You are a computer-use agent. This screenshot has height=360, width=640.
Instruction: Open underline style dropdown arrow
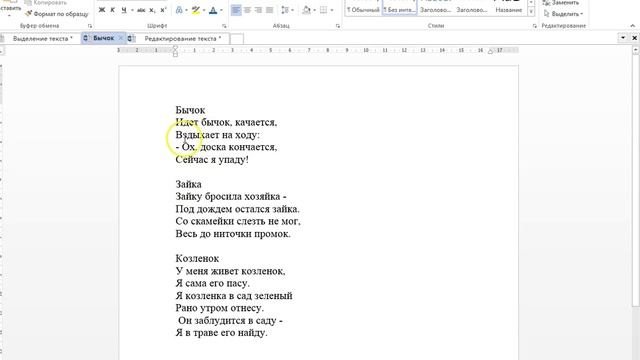pyautogui.click(x=132, y=10)
